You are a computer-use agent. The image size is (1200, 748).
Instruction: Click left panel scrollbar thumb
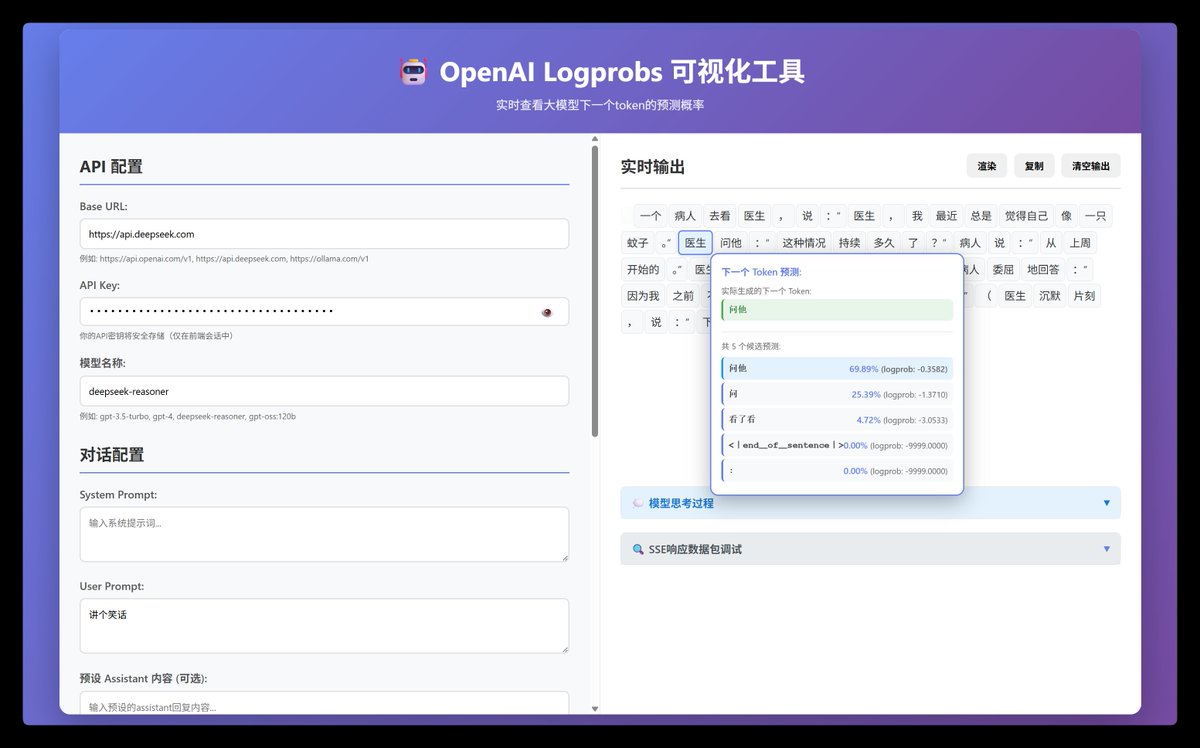tap(595, 290)
